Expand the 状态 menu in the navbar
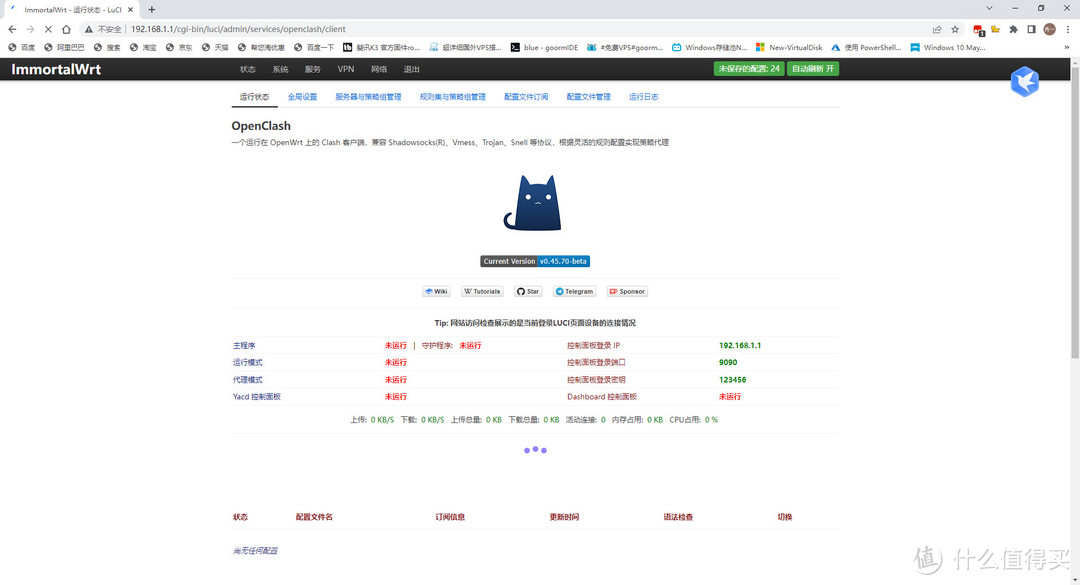This screenshot has height=585, width=1080. pyautogui.click(x=248, y=69)
